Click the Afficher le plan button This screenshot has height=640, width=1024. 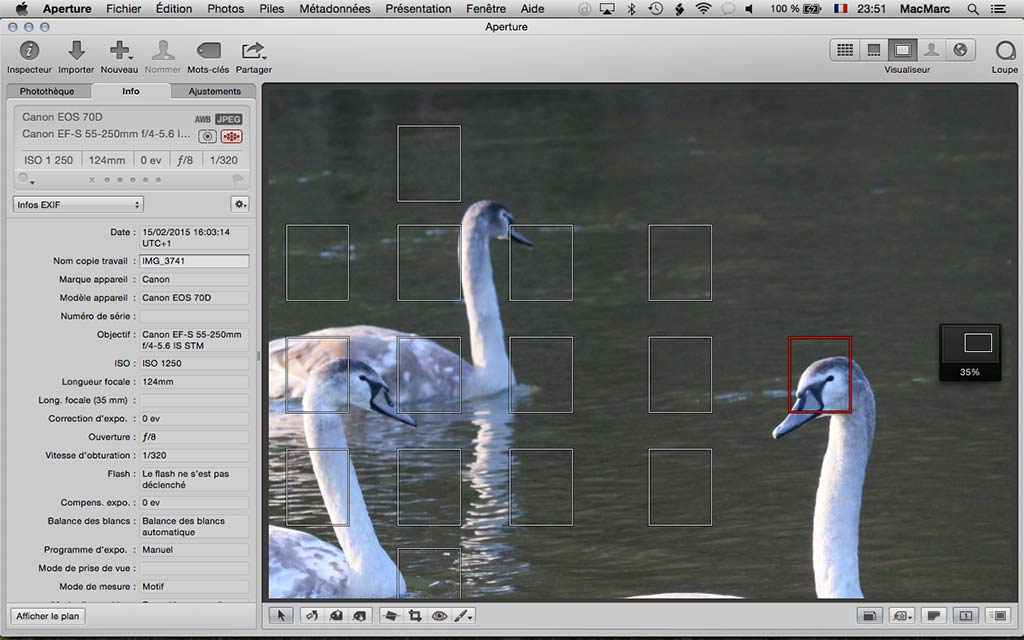tap(48, 616)
